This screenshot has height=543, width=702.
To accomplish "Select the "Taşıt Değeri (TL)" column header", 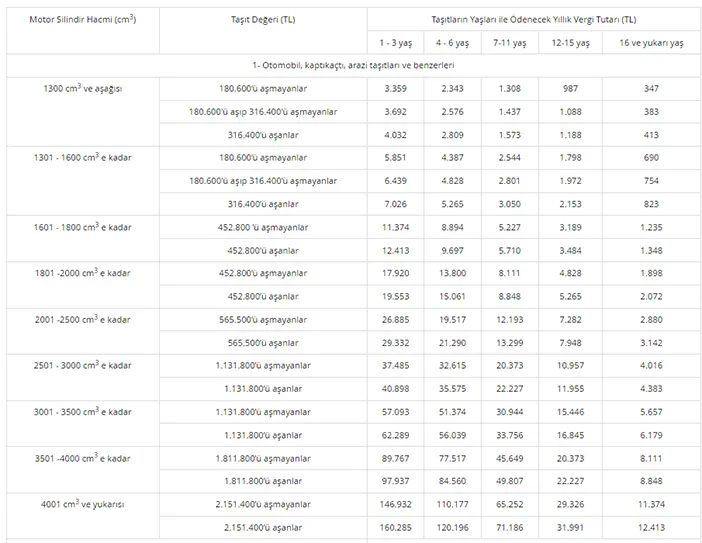I will (x=263, y=20).
